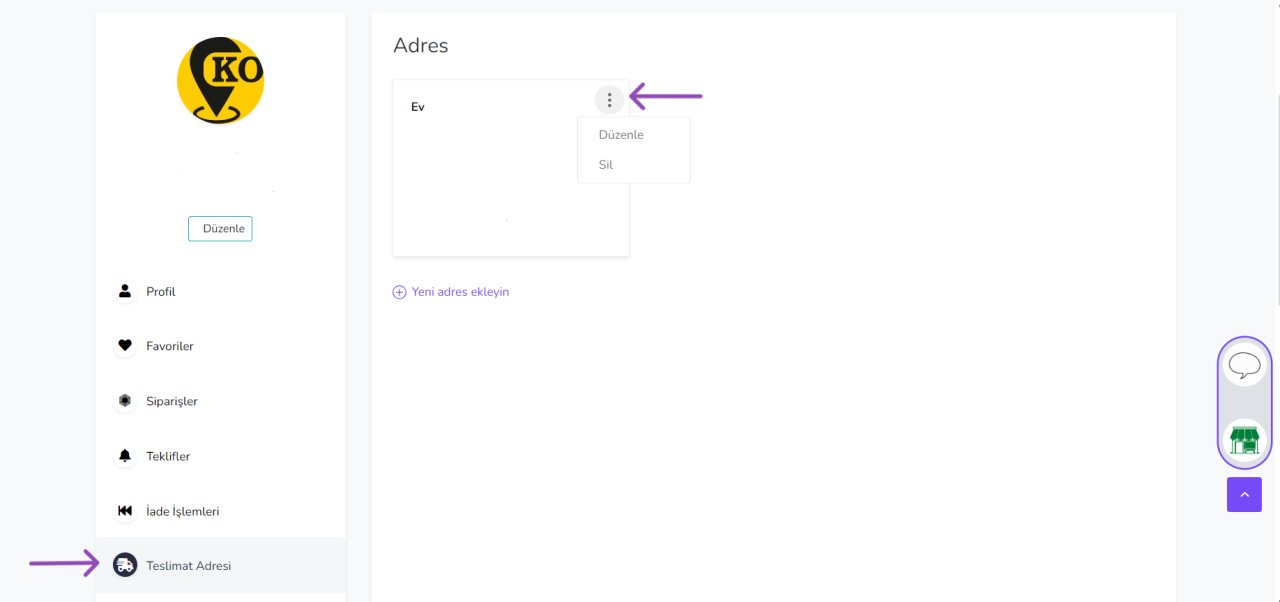Click the purple scroll-to-top arrow button
The height and width of the screenshot is (602, 1280).
(1244, 494)
